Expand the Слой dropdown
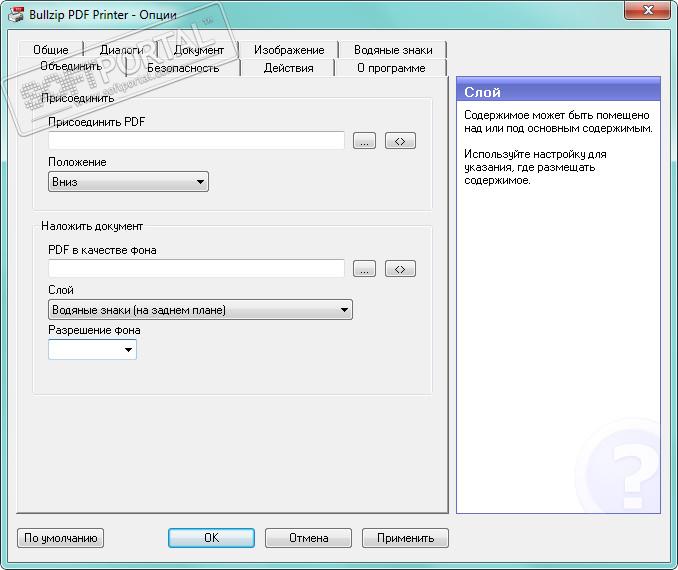This screenshot has width=678, height=570. (x=200, y=310)
